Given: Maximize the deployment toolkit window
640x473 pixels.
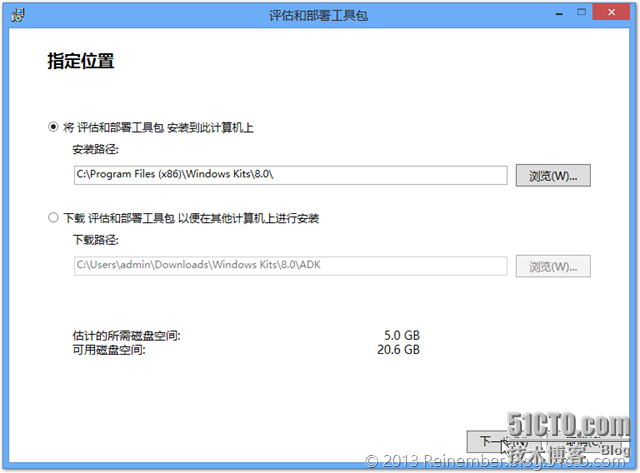Looking at the screenshot, I should click(582, 13).
